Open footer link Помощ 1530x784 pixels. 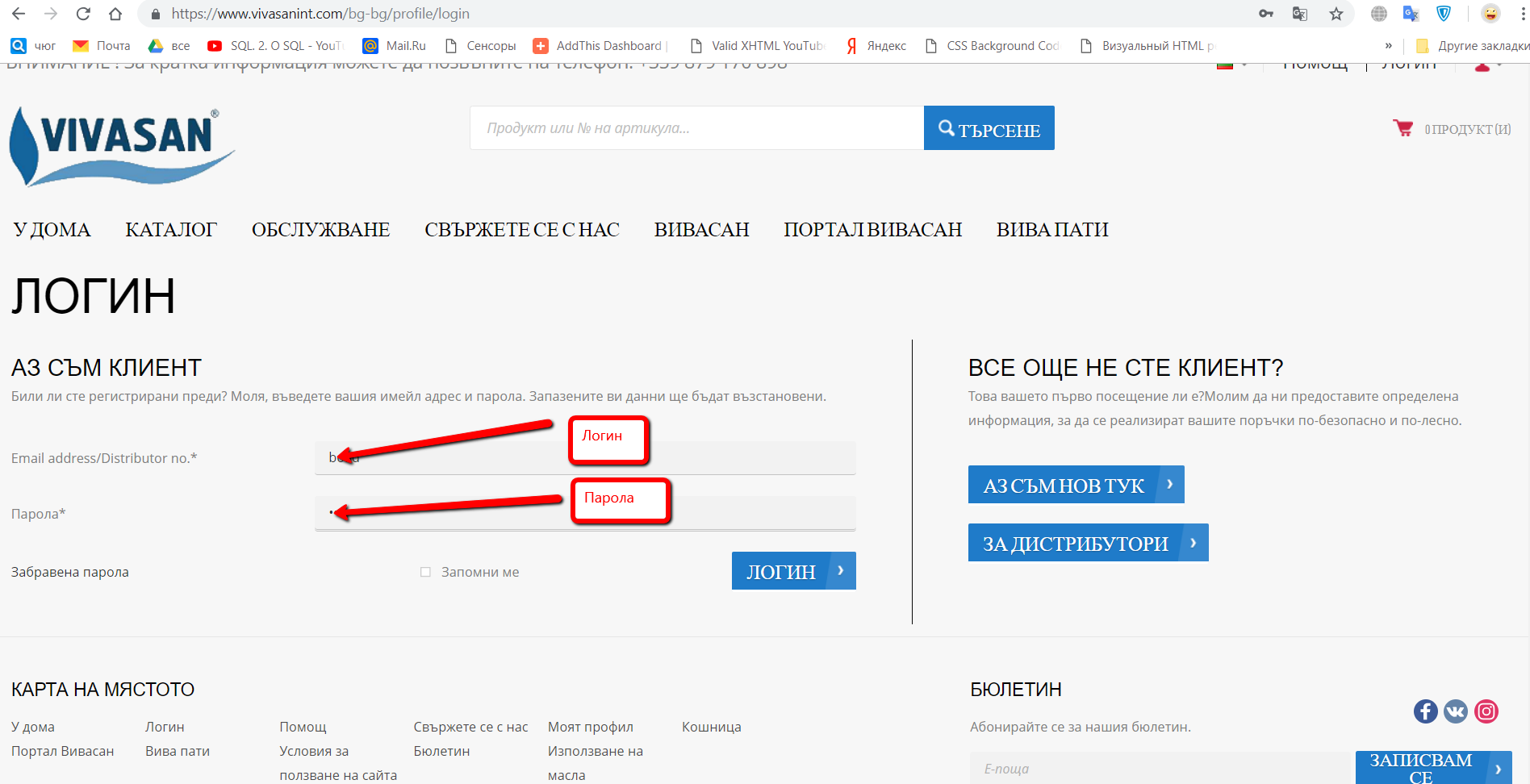pyautogui.click(x=303, y=727)
